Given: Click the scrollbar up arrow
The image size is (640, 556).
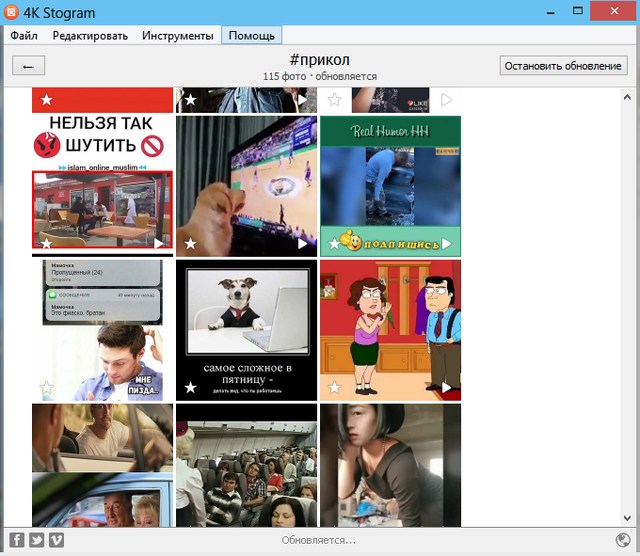Looking at the screenshot, I should [x=626, y=96].
